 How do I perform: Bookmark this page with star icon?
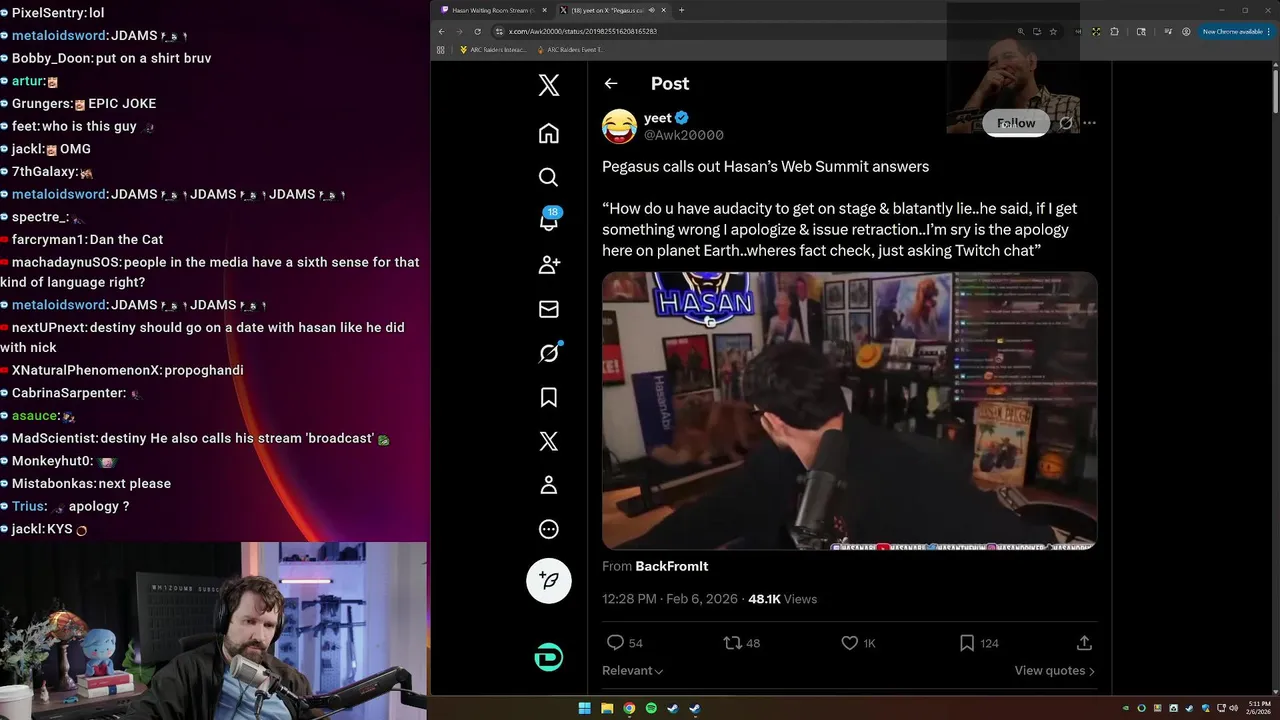tap(1053, 31)
